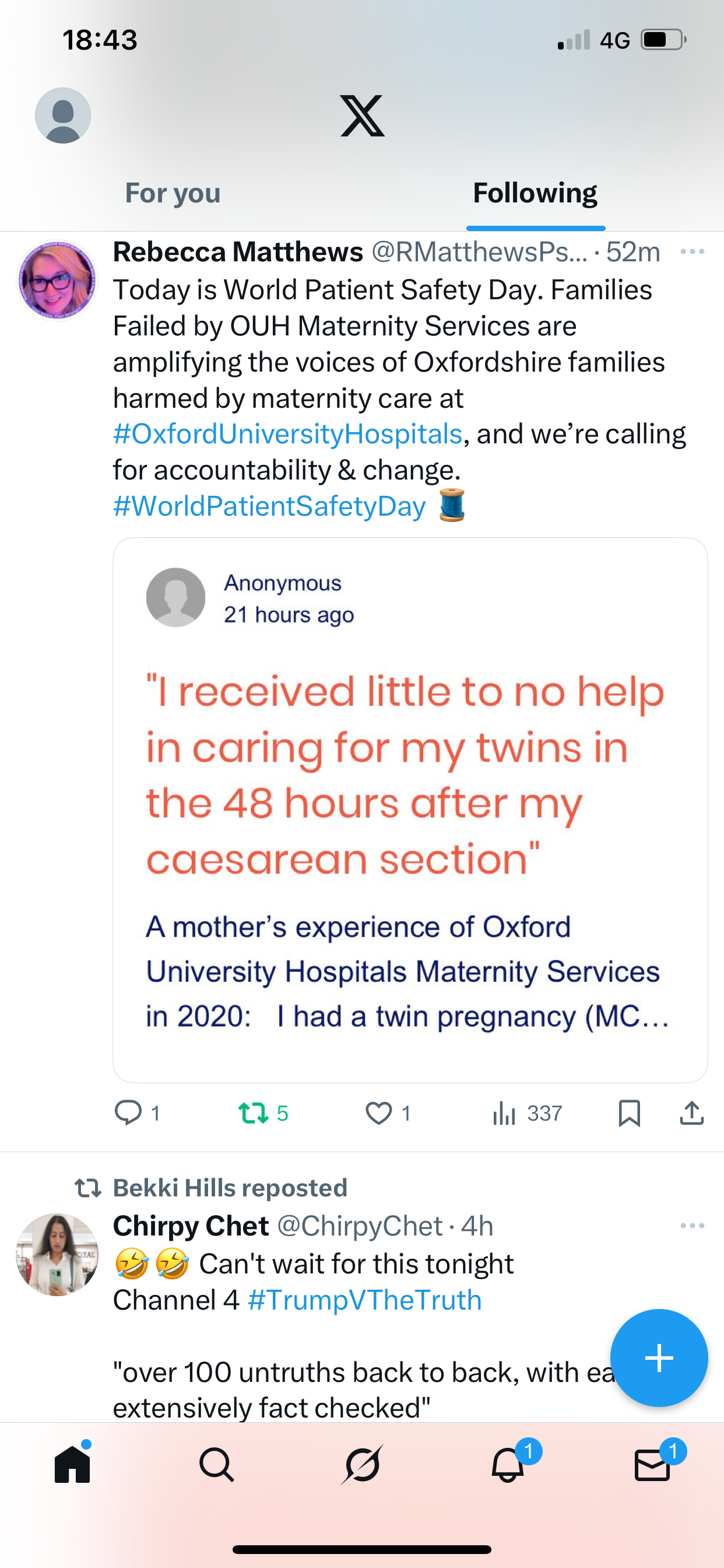Undo the repost on Rebecca's post
The height and width of the screenshot is (1568, 724).
click(254, 1114)
